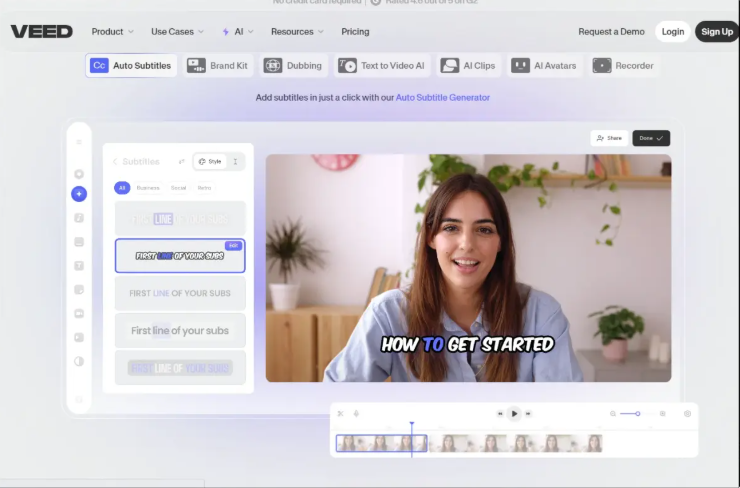Select the All style filter
740x488 pixels.
[x=122, y=188]
